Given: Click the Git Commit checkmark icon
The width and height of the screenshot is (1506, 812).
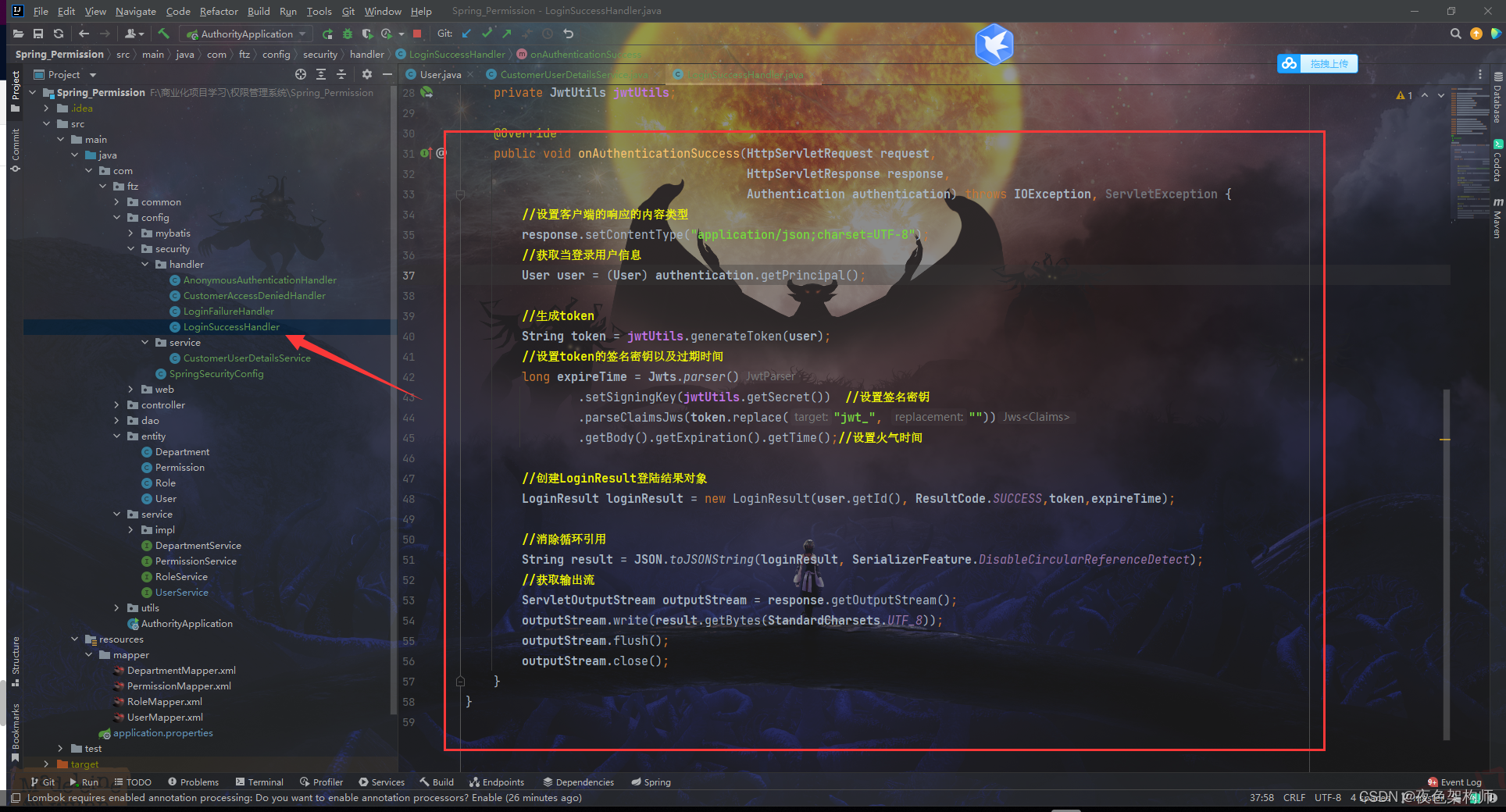Looking at the screenshot, I should tap(487, 34).
